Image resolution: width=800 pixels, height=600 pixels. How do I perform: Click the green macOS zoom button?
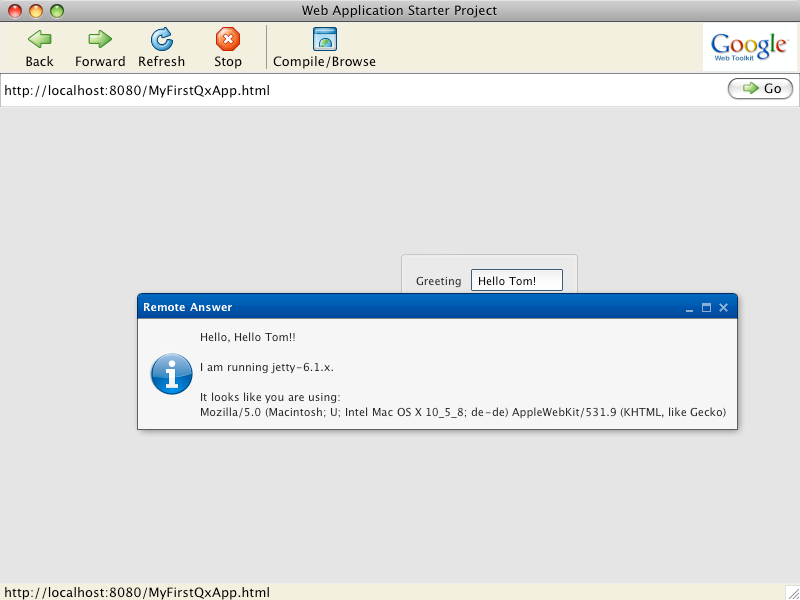click(x=57, y=11)
